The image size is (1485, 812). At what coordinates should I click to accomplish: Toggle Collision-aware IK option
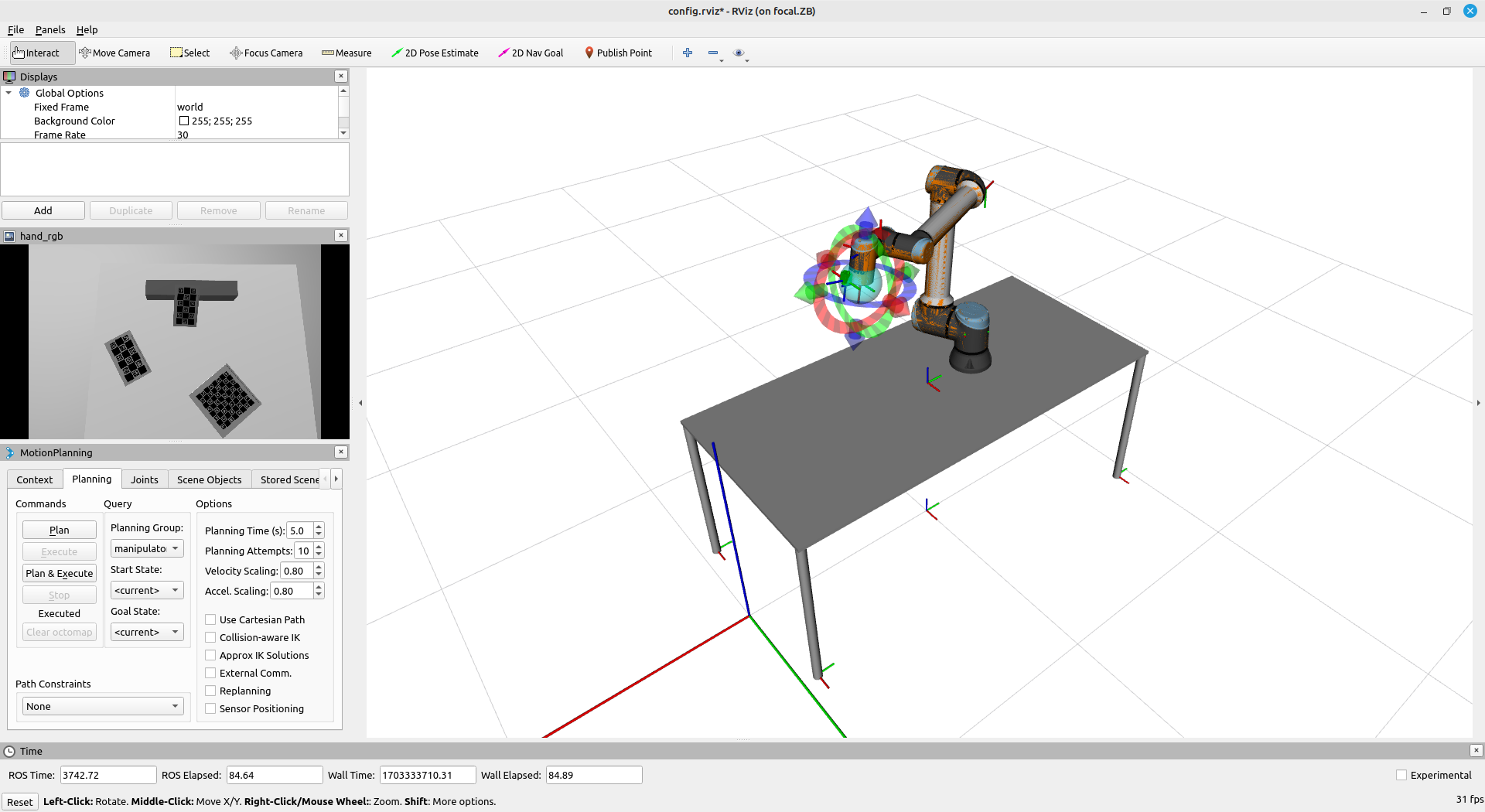(210, 637)
